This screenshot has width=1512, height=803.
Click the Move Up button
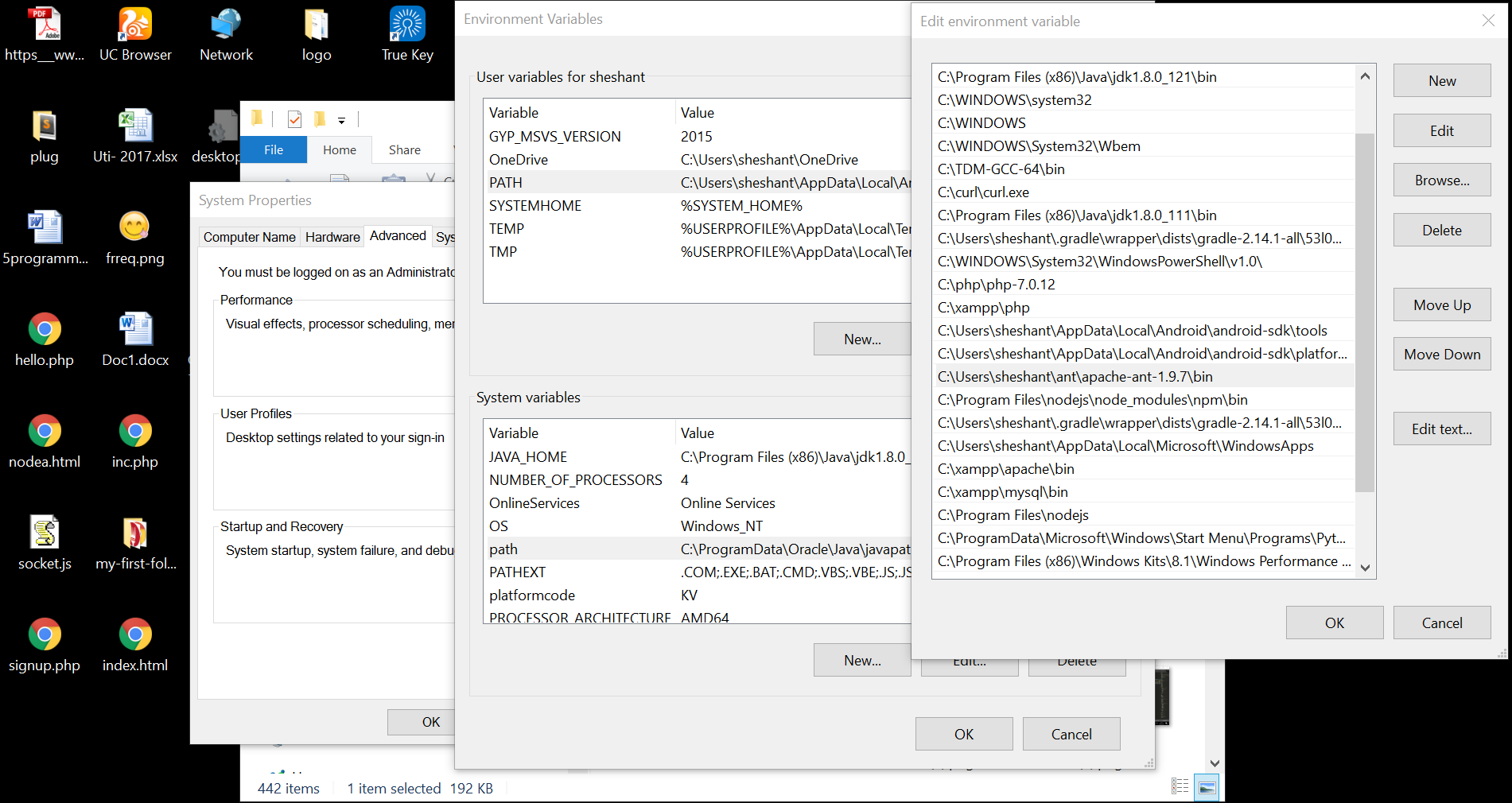click(1442, 305)
